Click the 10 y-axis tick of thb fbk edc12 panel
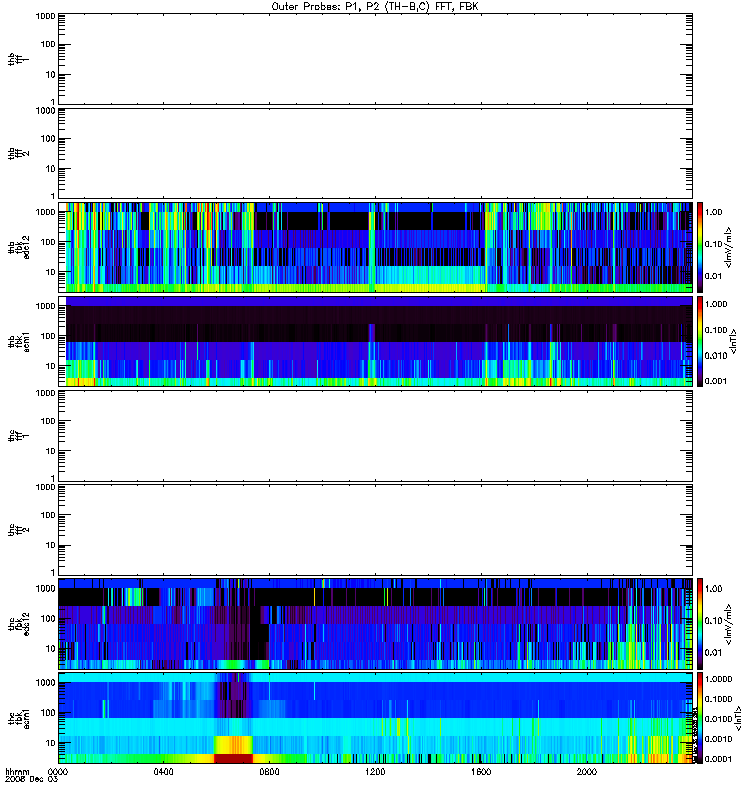The width and height of the screenshot is (750, 800). pyautogui.click(x=51, y=272)
